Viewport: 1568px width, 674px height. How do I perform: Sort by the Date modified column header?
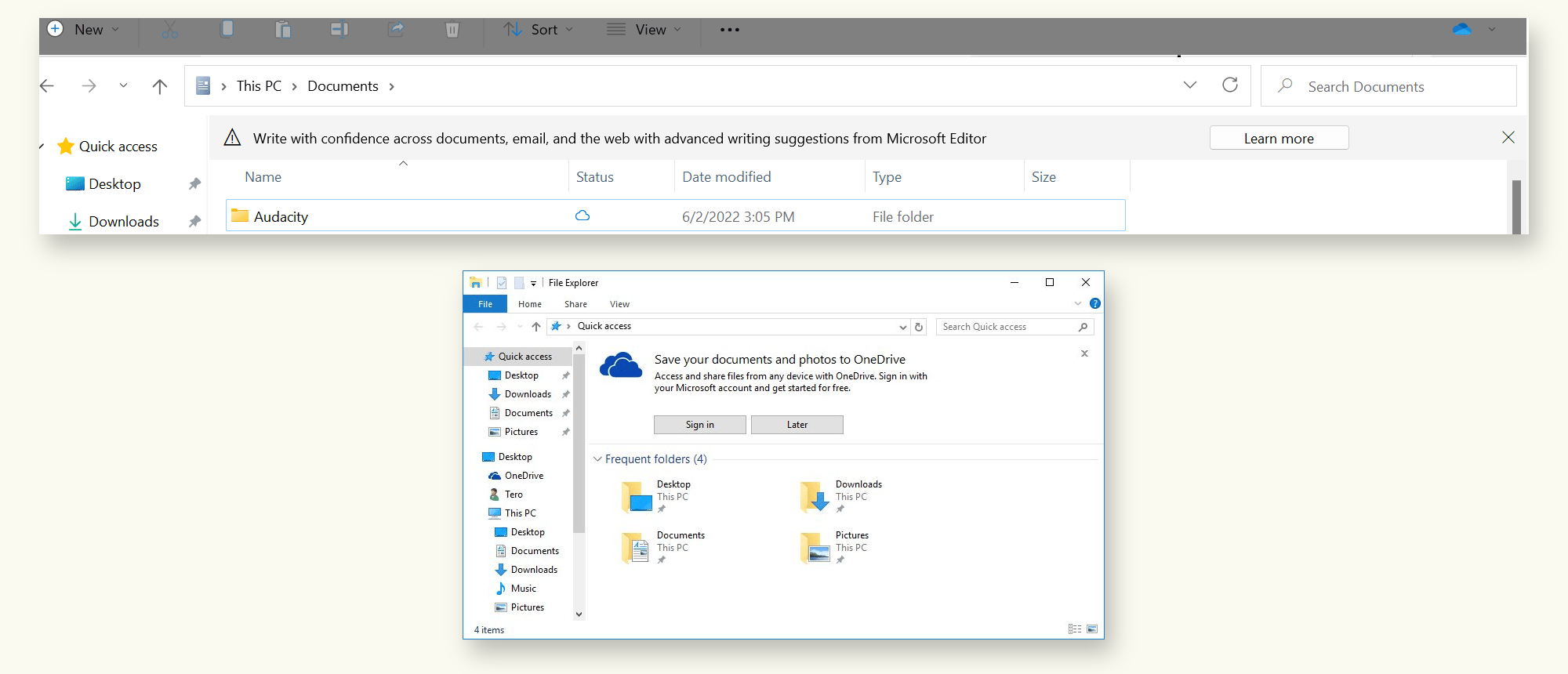tap(726, 177)
